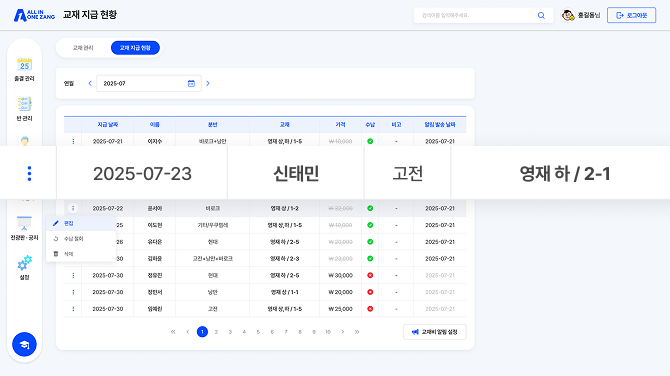Open the 설정 gears icon in sidebar

point(24,263)
